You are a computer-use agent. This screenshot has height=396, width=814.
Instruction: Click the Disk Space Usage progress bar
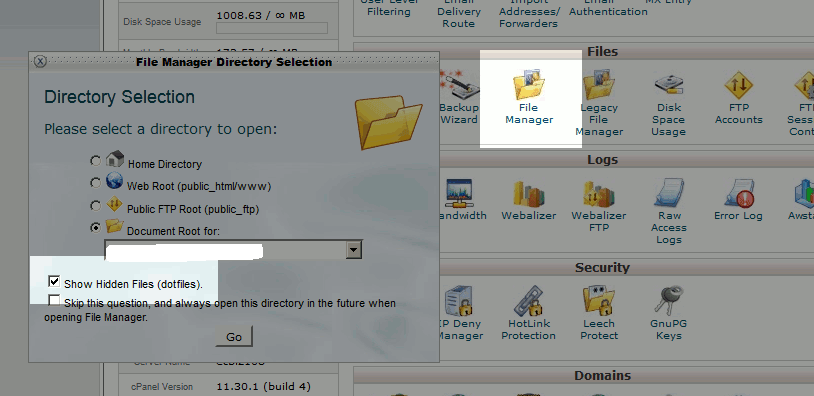click(x=272, y=28)
